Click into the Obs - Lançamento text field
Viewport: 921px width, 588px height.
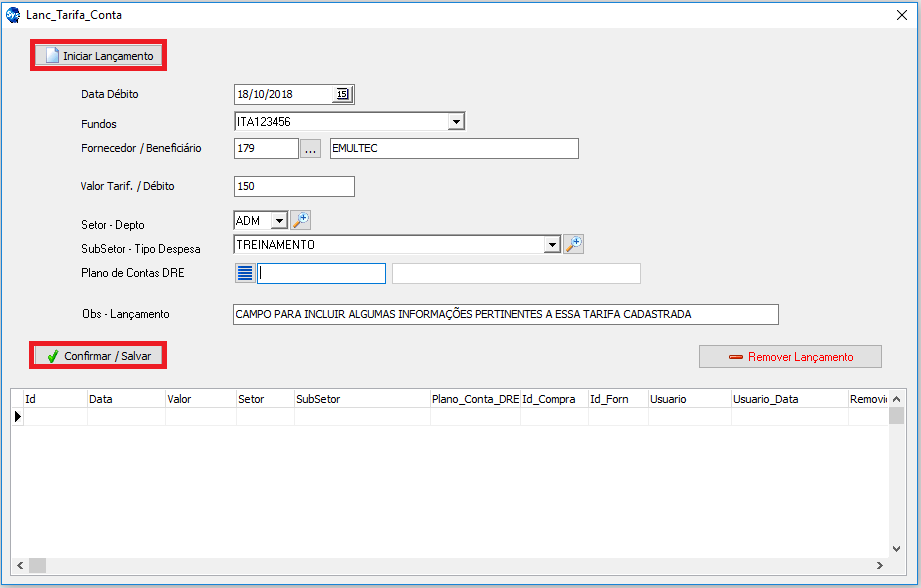504,314
